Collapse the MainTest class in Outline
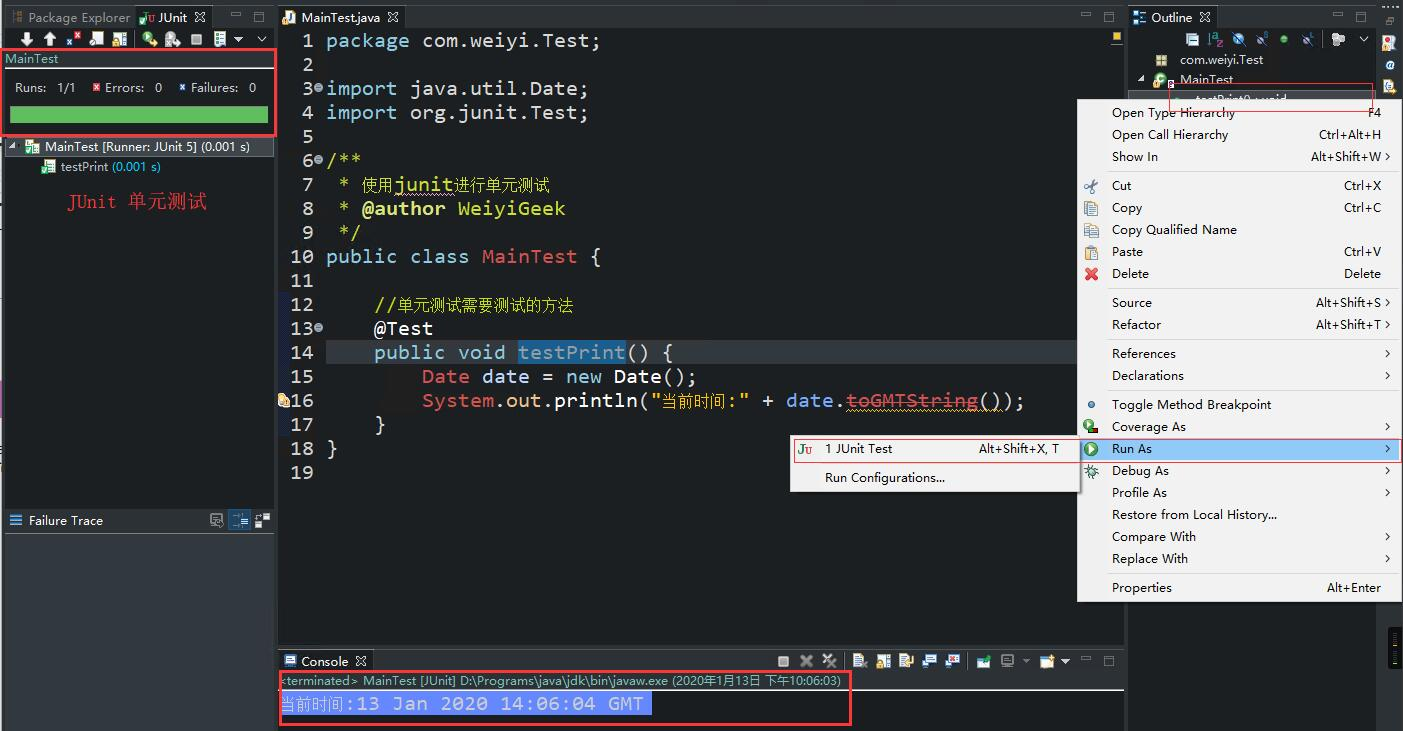The width and height of the screenshot is (1403, 731). pyautogui.click(x=1142, y=79)
